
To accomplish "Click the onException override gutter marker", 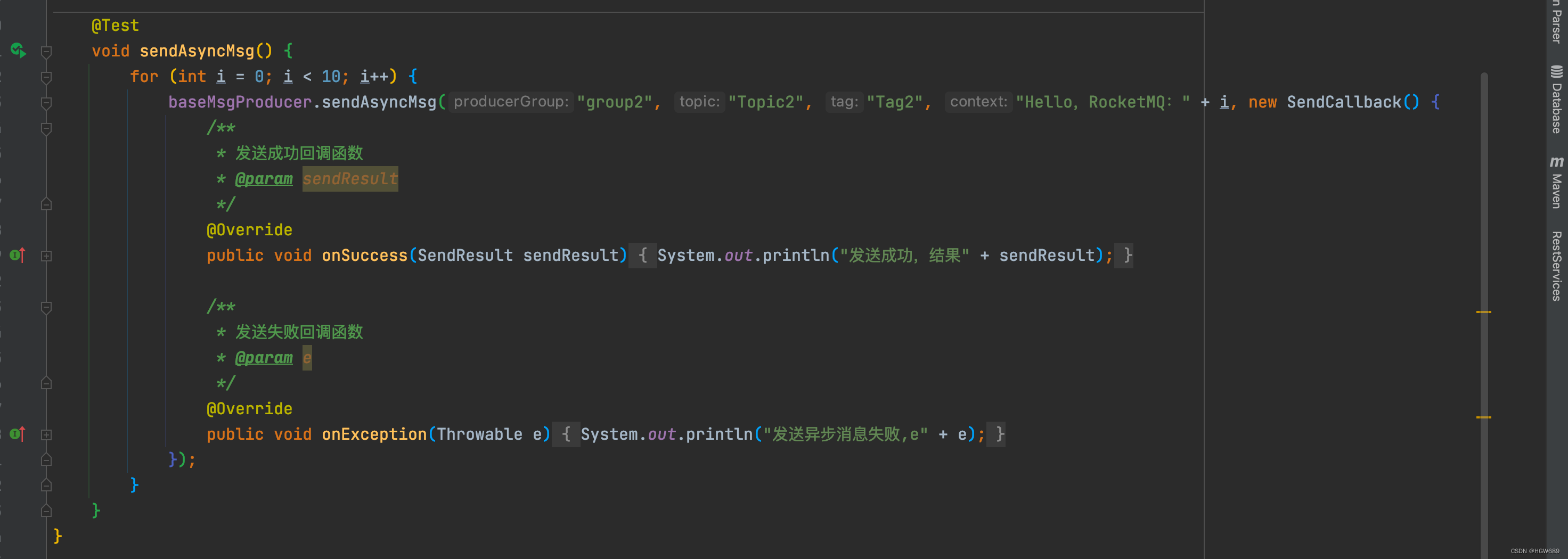I will tap(18, 434).
